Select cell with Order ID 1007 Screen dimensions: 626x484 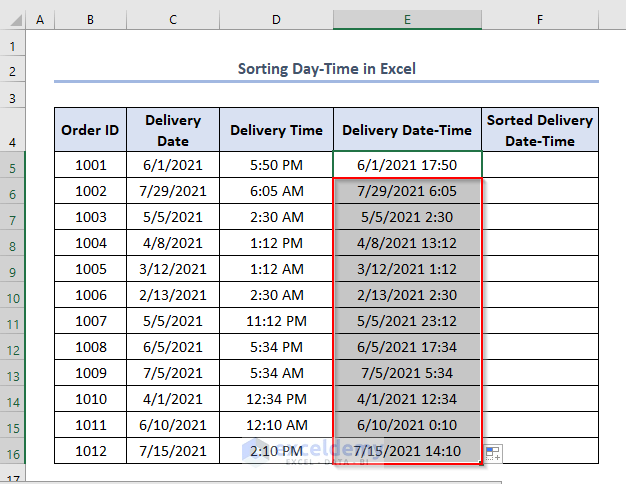tap(90, 321)
